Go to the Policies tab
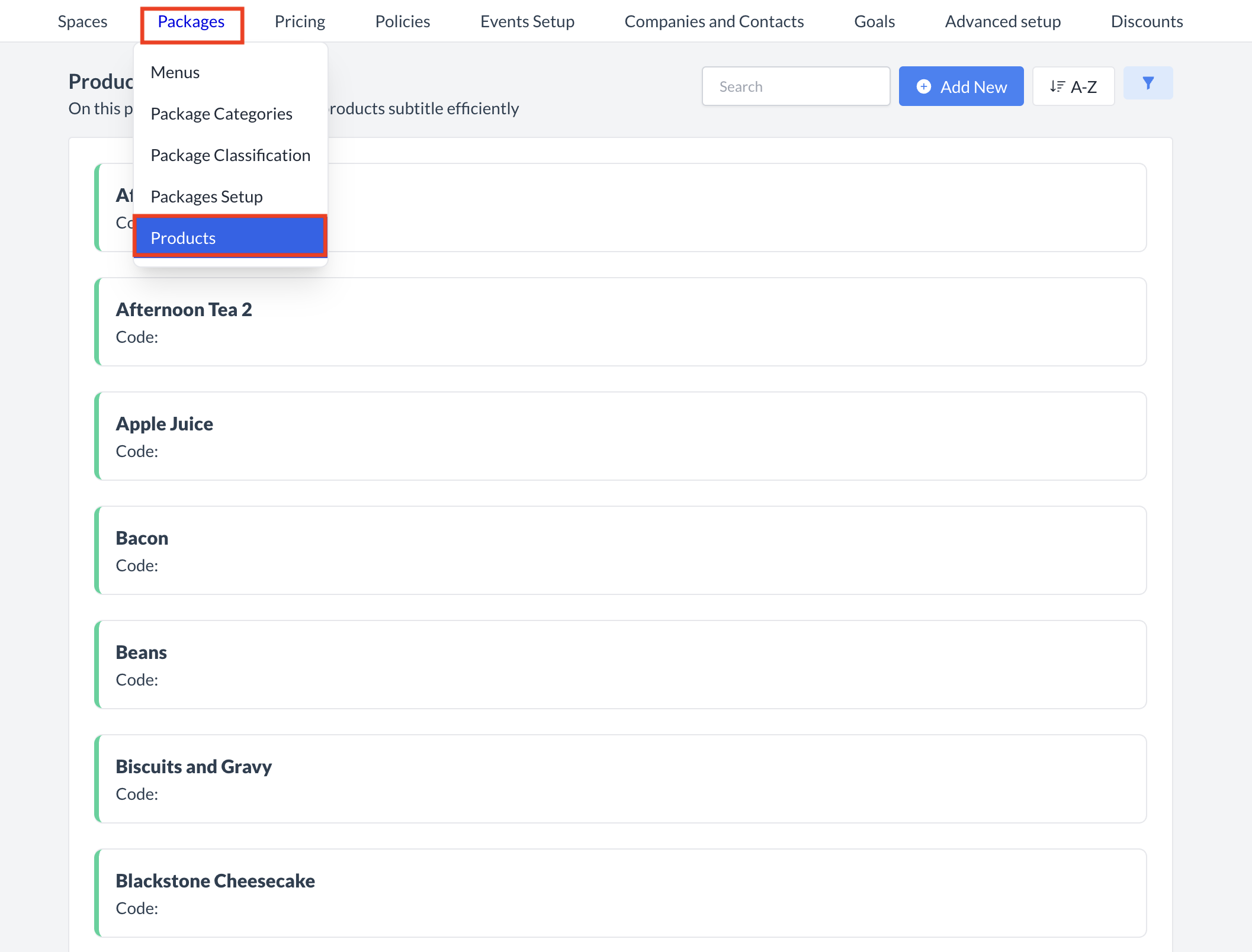The image size is (1252, 952). click(x=403, y=22)
